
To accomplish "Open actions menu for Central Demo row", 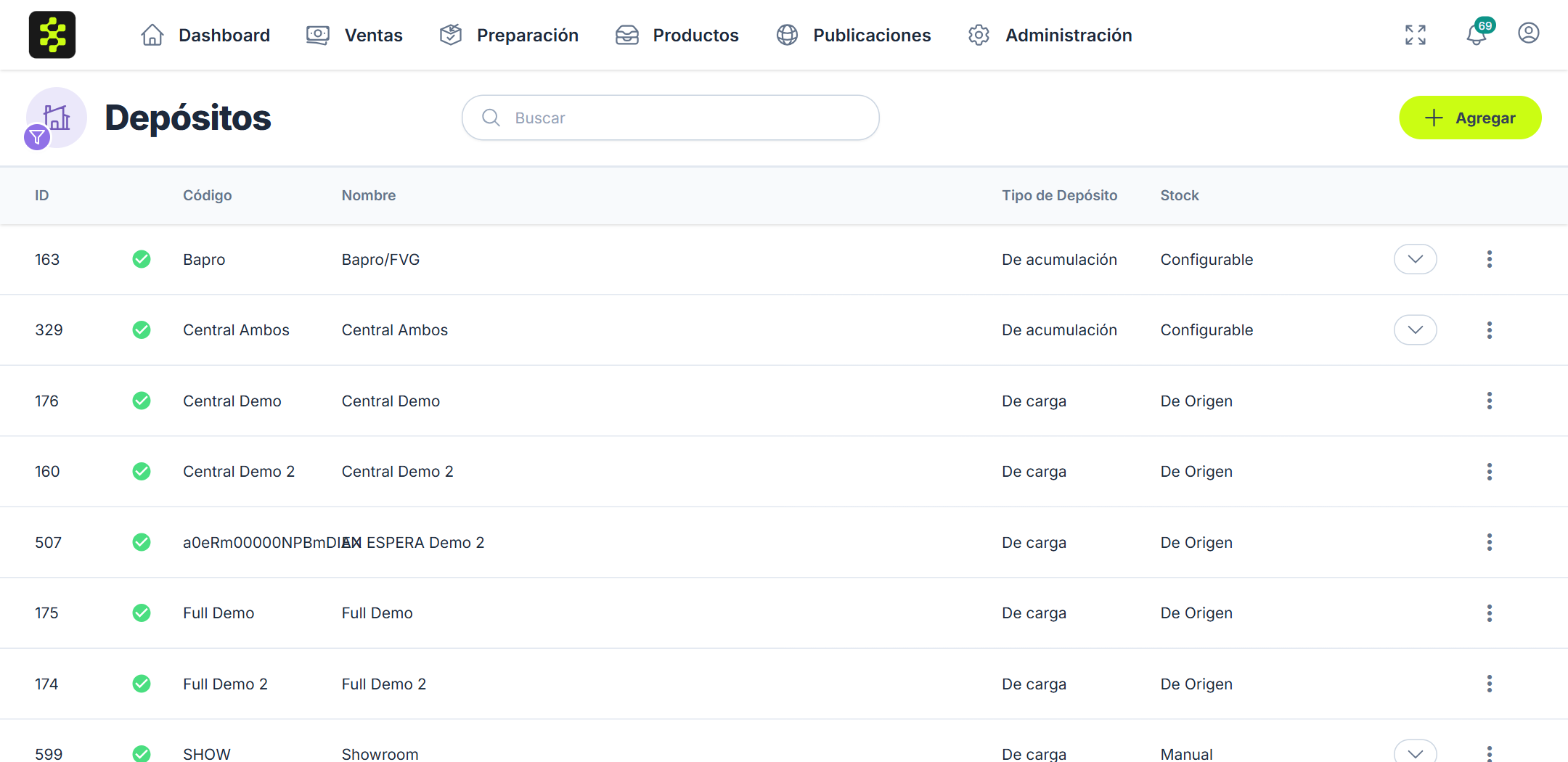I will coord(1490,401).
